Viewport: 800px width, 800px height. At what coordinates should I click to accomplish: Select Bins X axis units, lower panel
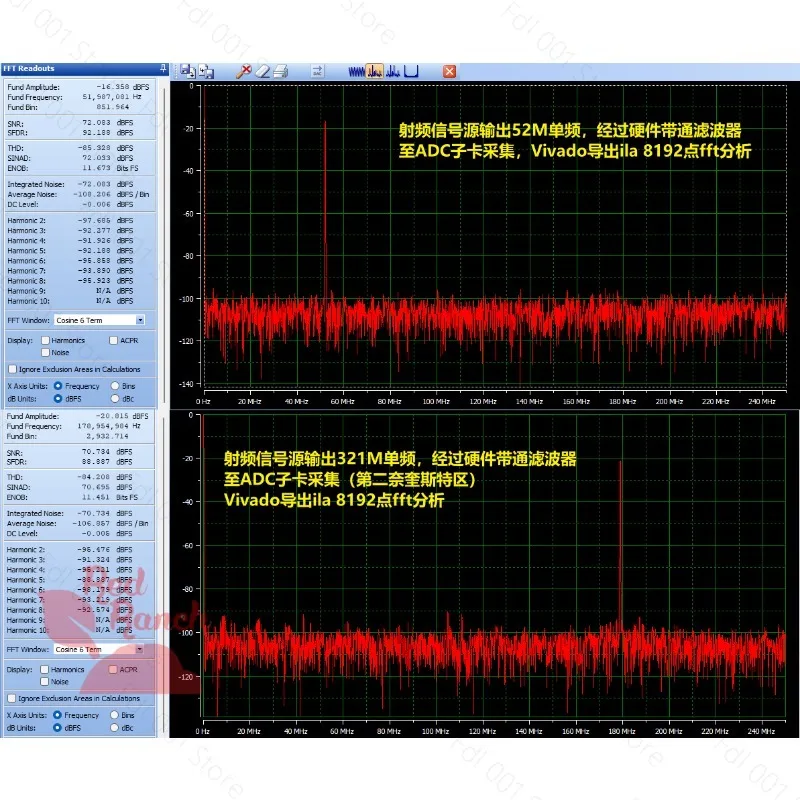[x=114, y=715]
